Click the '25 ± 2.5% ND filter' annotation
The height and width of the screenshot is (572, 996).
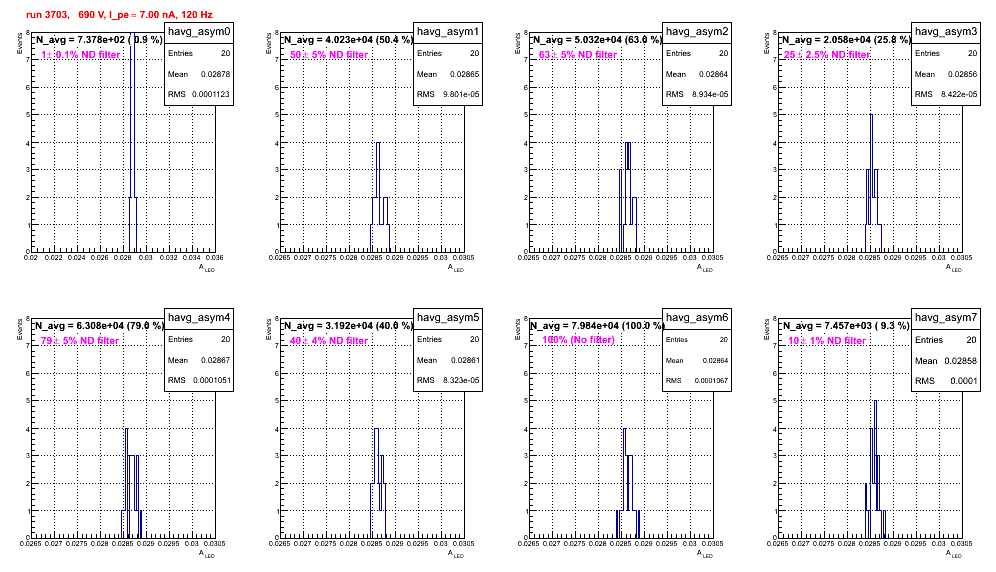pyautogui.click(x=827, y=55)
